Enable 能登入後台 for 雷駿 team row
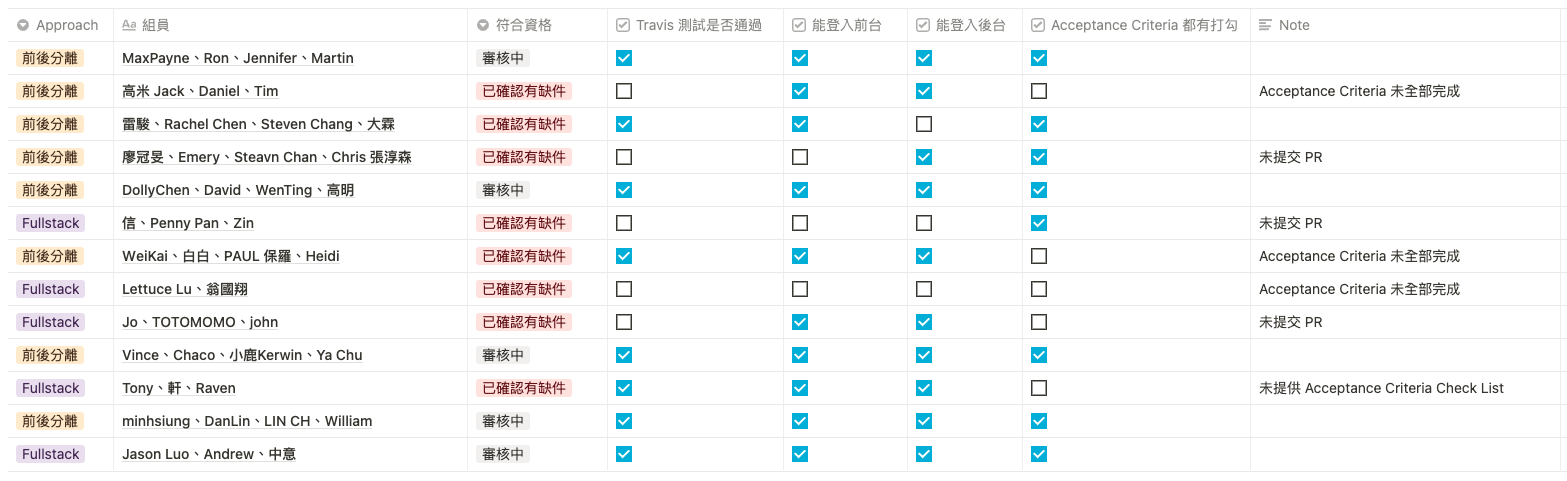This screenshot has width=1567, height=481. 924,124
